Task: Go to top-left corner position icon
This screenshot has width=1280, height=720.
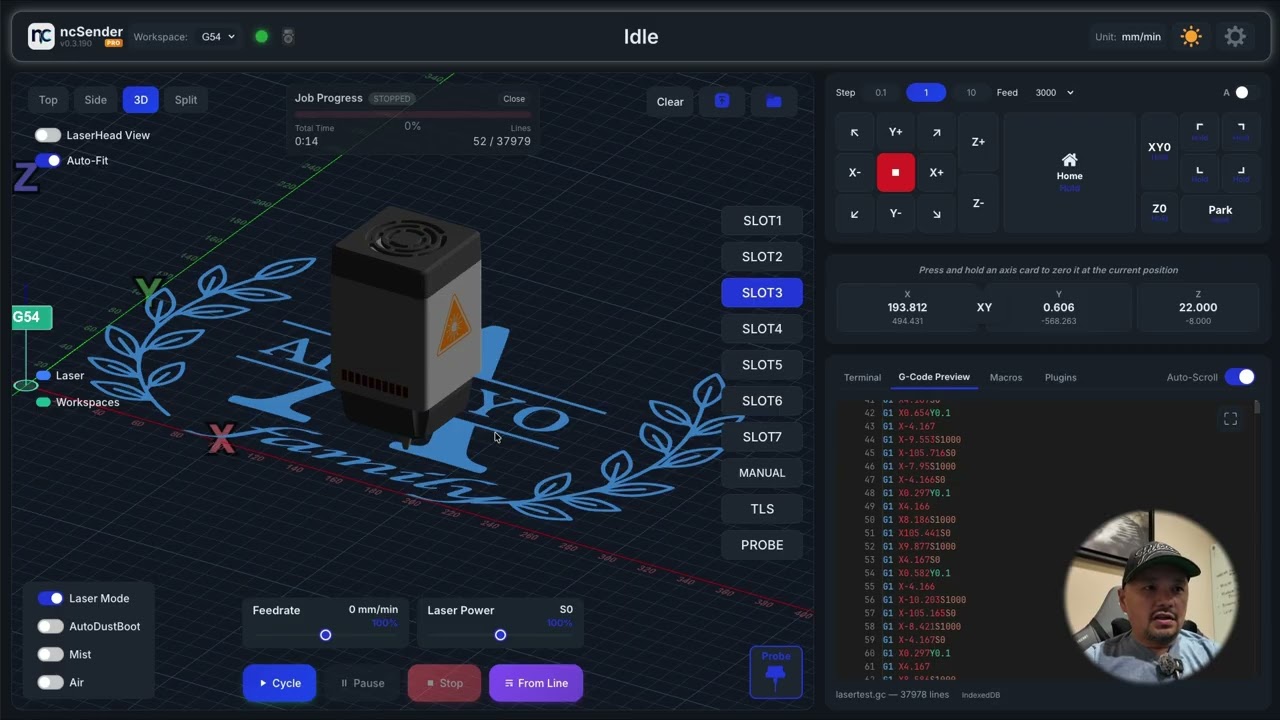Action: tap(1199, 131)
